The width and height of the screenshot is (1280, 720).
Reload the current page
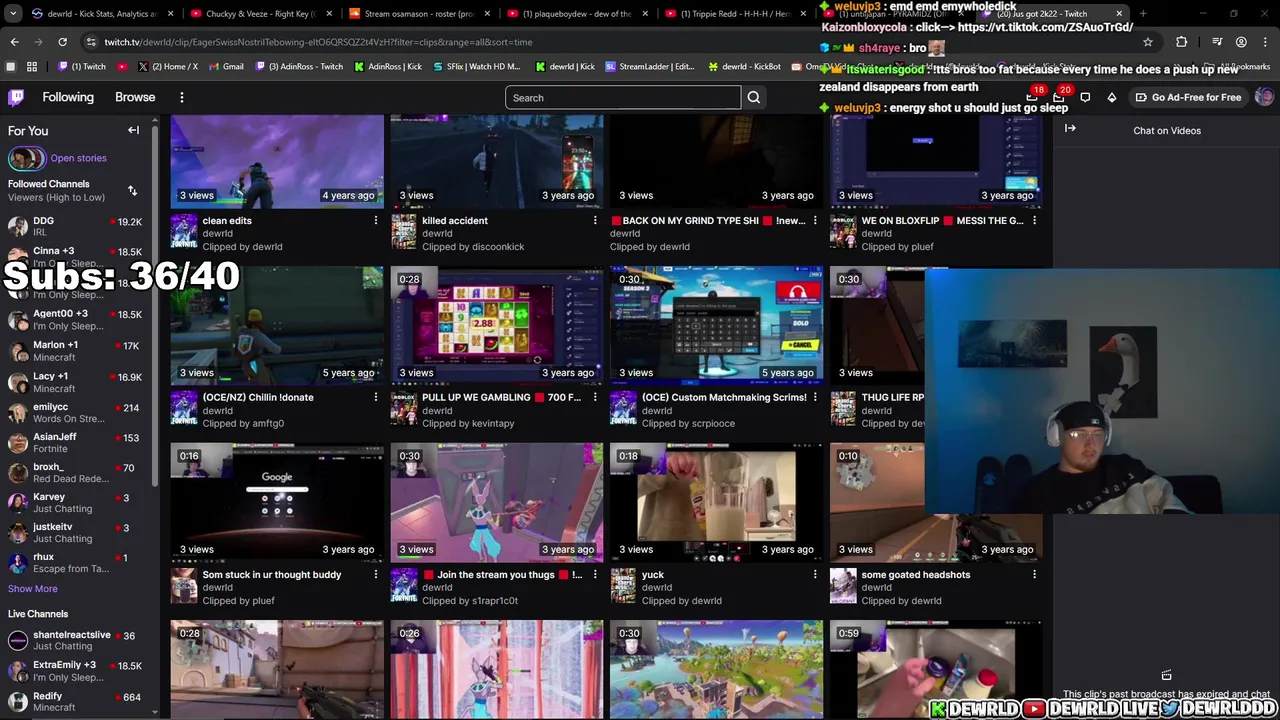62,42
